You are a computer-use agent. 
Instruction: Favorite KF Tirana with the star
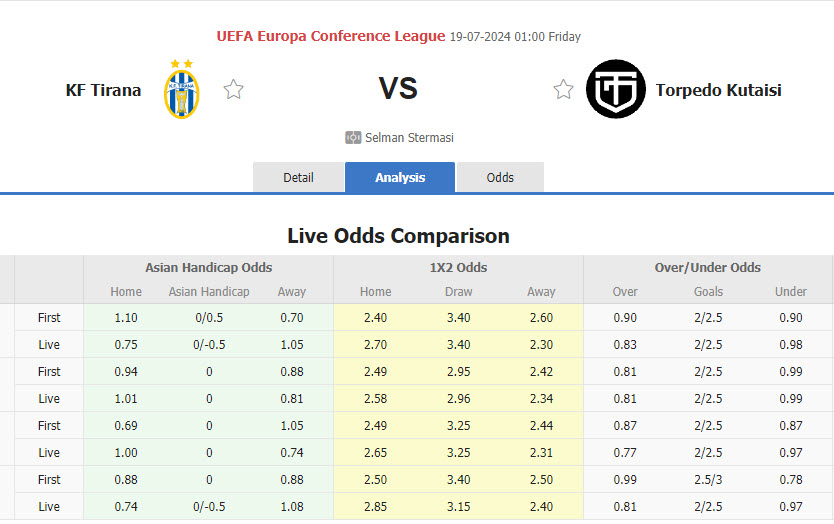pos(233,90)
